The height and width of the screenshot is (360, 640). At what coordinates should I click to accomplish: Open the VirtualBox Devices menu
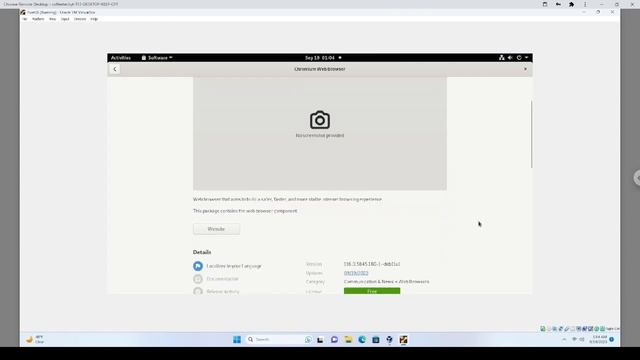[80, 19]
